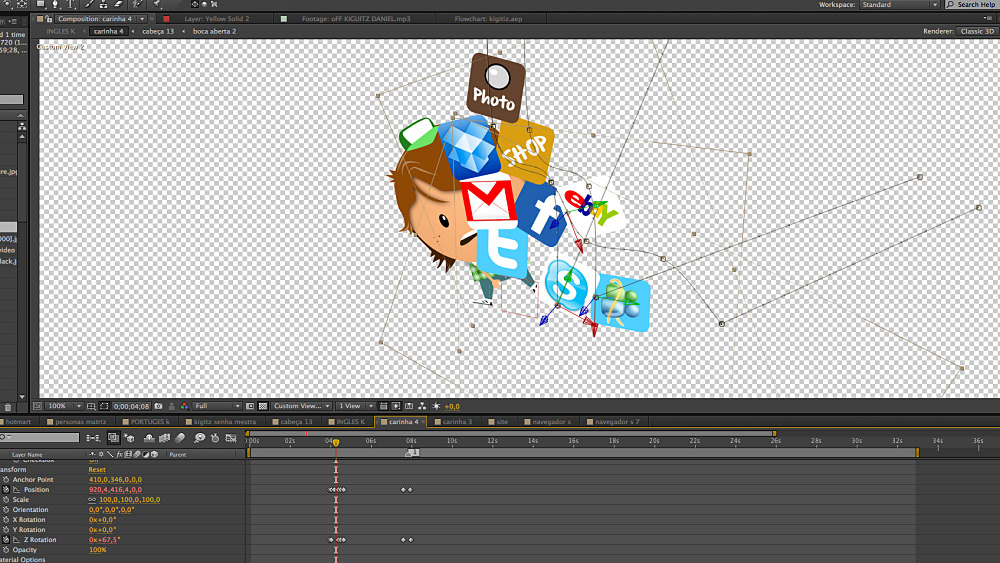This screenshot has height=563, width=1000.
Task: Switch to the navegador s 7 timeline tab
Action: pos(617,421)
